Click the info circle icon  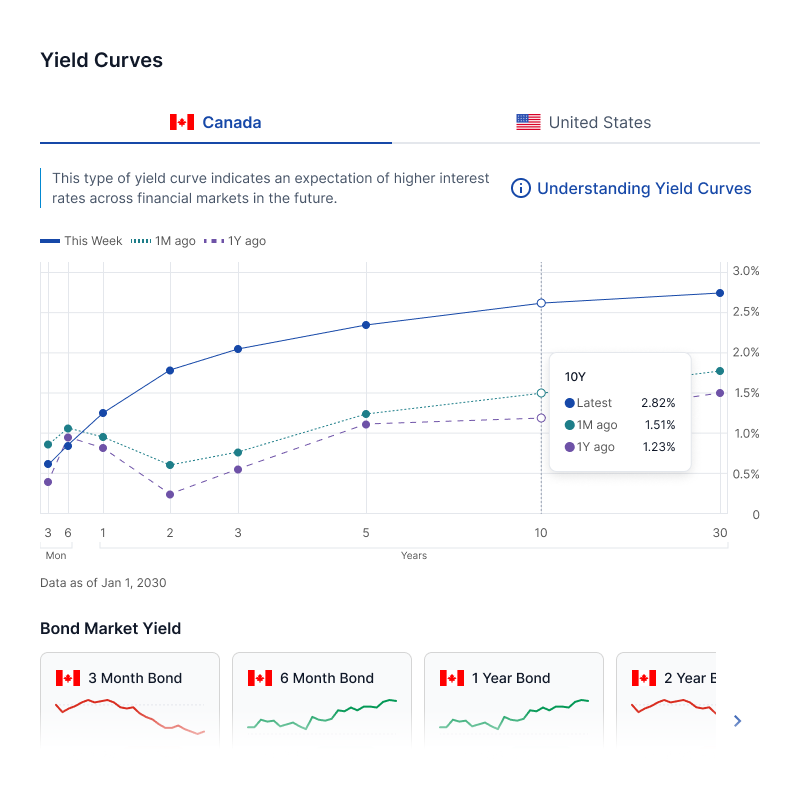(x=520, y=188)
